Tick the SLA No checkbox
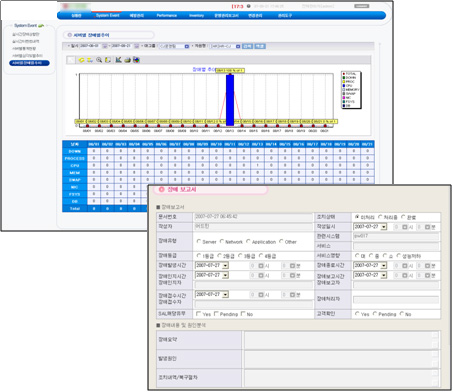The width and height of the screenshot is (453, 392). click(x=243, y=314)
